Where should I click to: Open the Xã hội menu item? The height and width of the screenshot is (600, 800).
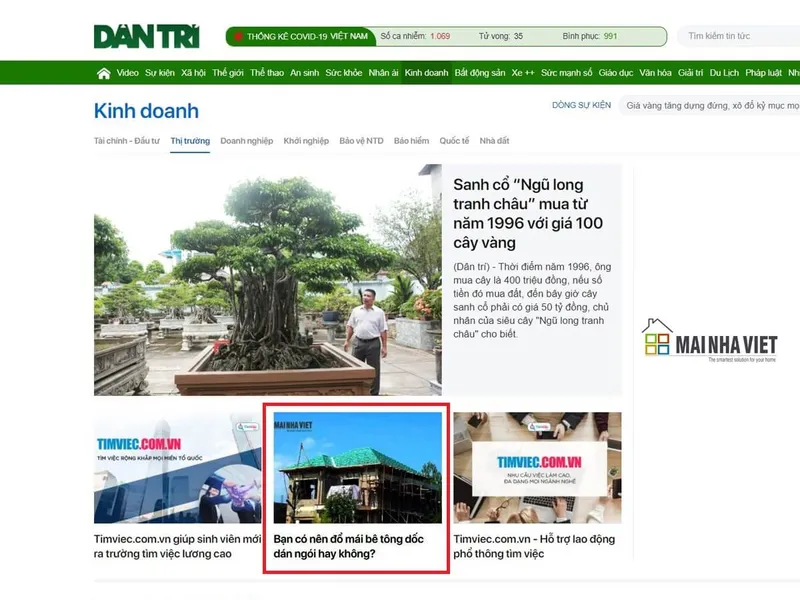193,73
